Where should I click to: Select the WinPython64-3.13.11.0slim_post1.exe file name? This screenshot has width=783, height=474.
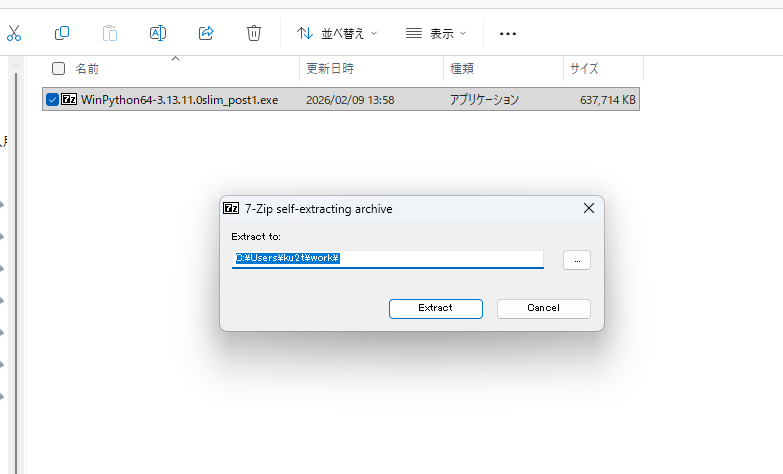point(180,100)
